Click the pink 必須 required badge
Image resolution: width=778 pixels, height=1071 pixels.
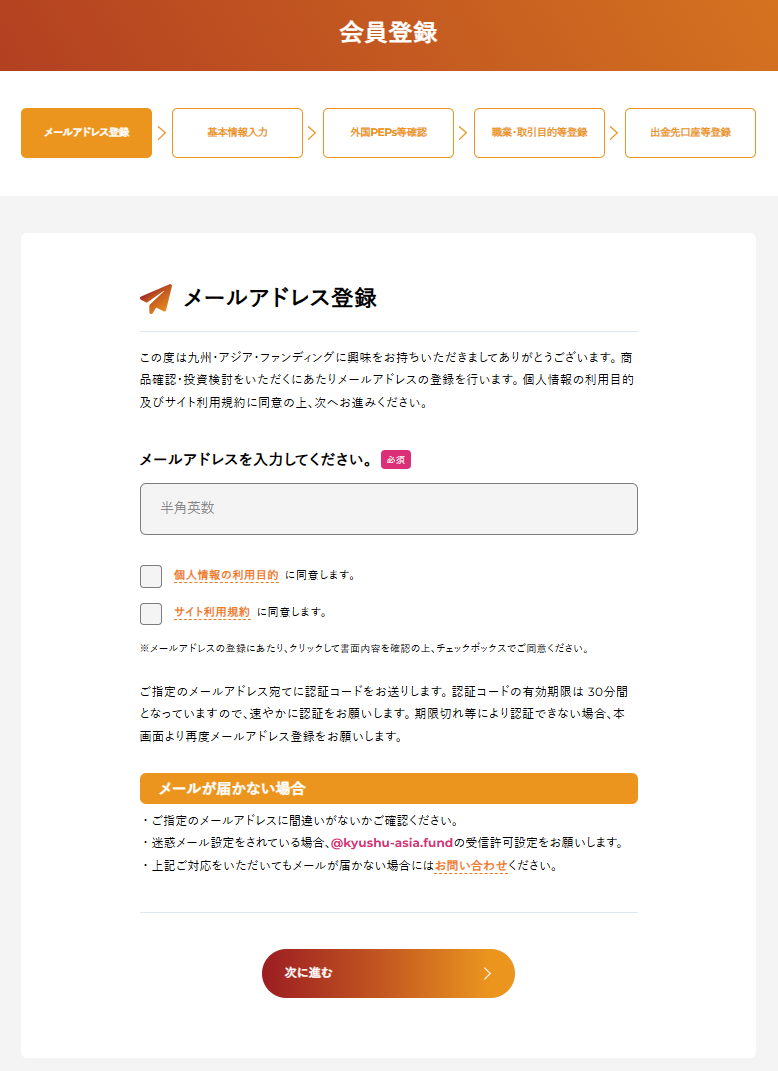[x=395, y=460]
